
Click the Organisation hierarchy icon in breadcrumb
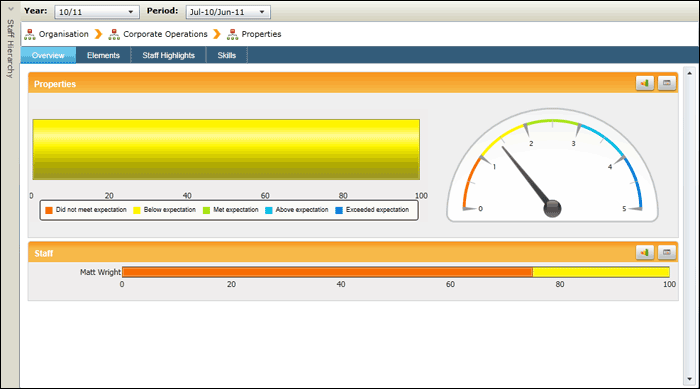pyautogui.click(x=30, y=34)
